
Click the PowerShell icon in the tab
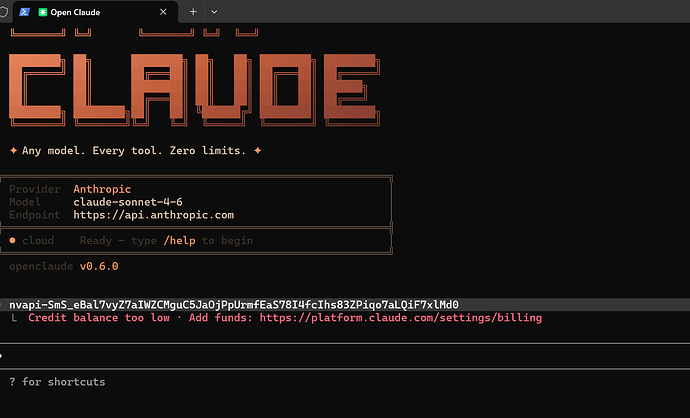(25, 12)
